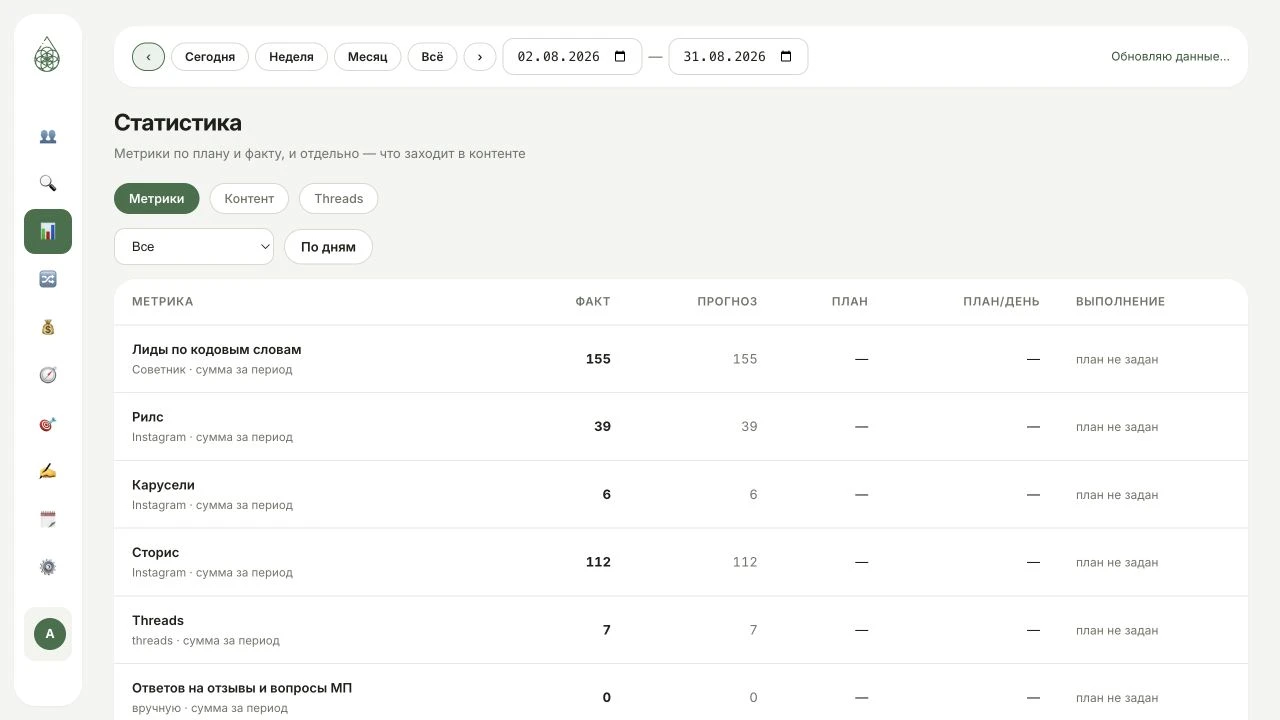Click 'план не задан' in the Рилс row
The height and width of the screenshot is (720, 1280).
tap(1117, 427)
